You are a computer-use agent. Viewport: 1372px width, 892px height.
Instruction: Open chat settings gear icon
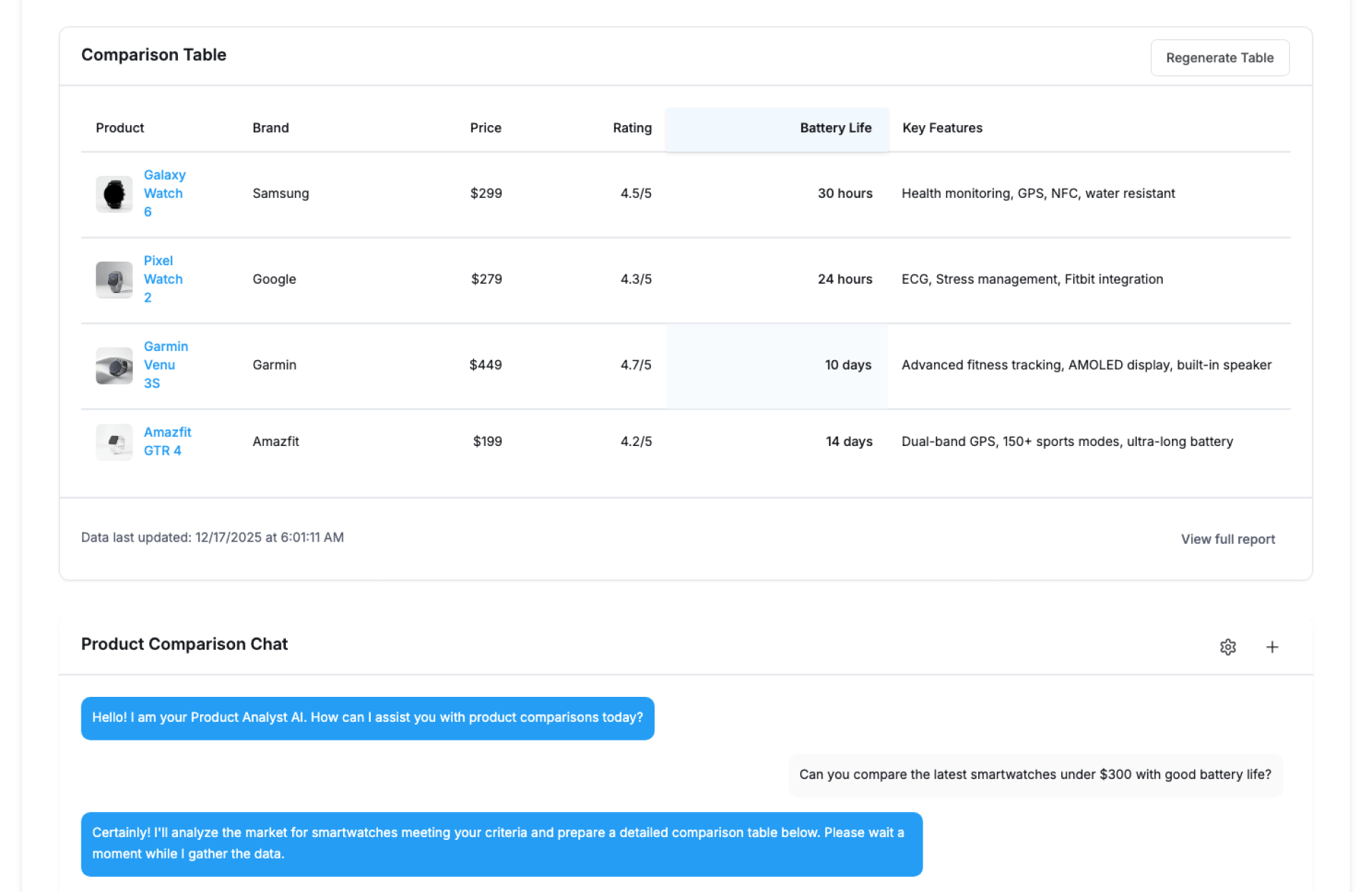(1227, 647)
